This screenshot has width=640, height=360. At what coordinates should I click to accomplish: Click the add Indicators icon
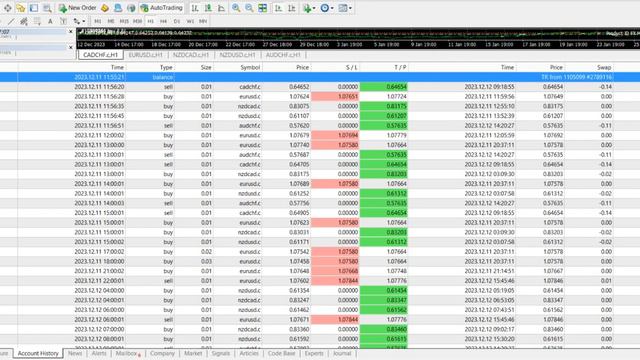[x=307, y=8]
